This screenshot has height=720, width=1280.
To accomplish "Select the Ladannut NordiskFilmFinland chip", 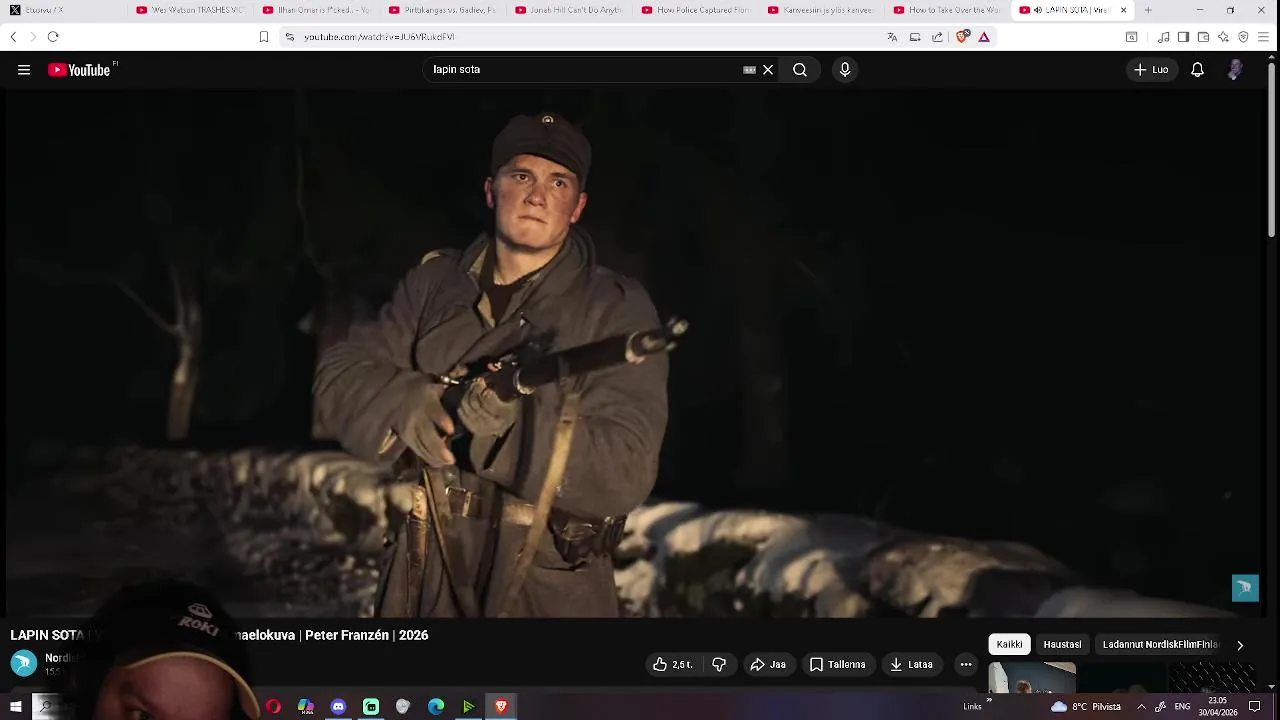I will click(x=1160, y=645).
